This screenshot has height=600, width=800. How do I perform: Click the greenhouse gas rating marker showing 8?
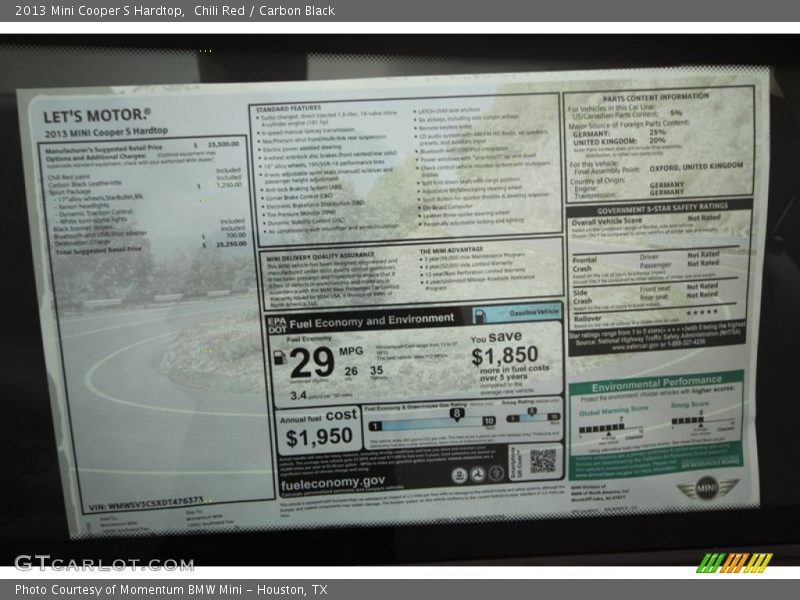click(457, 414)
